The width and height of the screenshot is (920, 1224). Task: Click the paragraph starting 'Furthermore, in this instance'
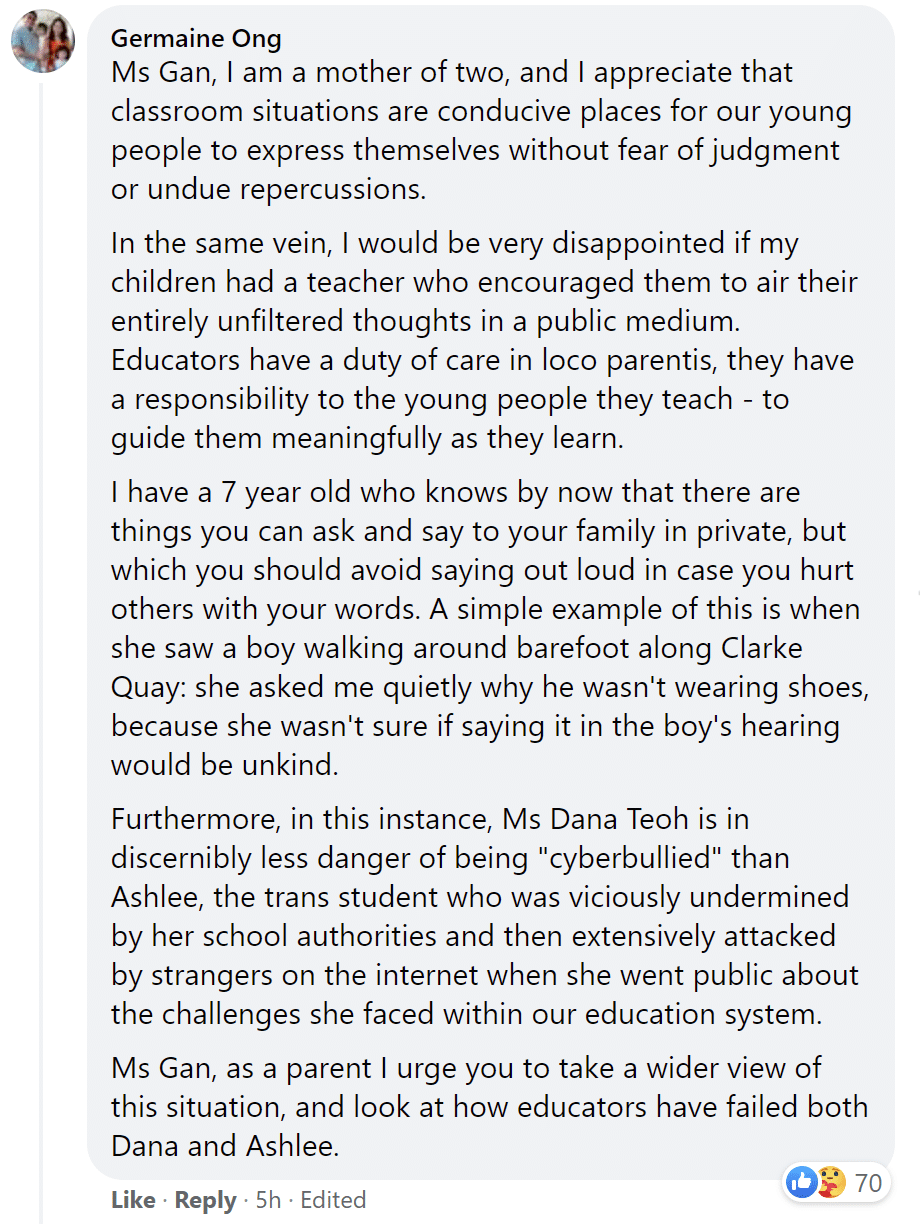pyautogui.click(x=485, y=916)
